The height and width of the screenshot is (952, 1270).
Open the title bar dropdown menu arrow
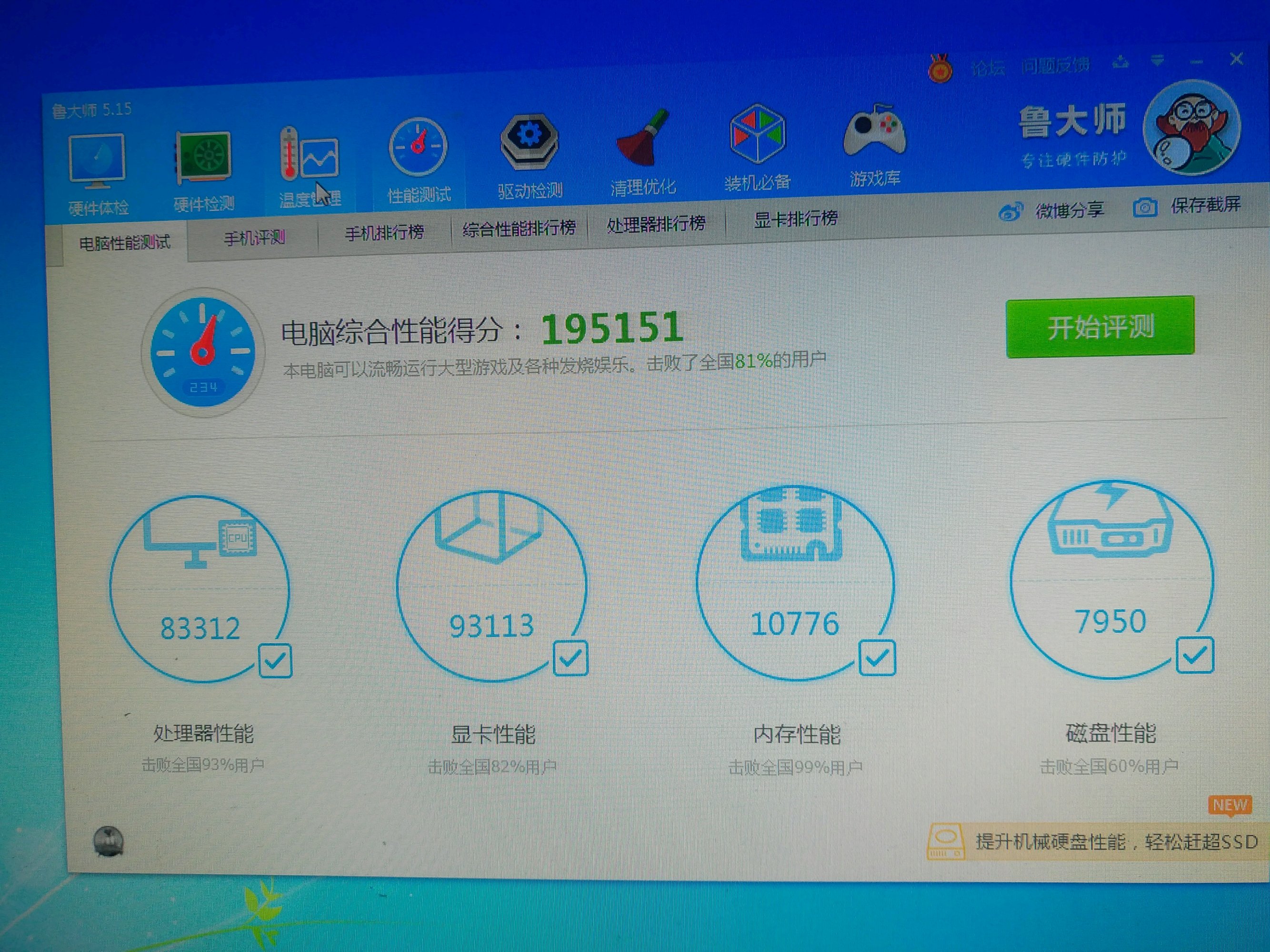(1158, 60)
